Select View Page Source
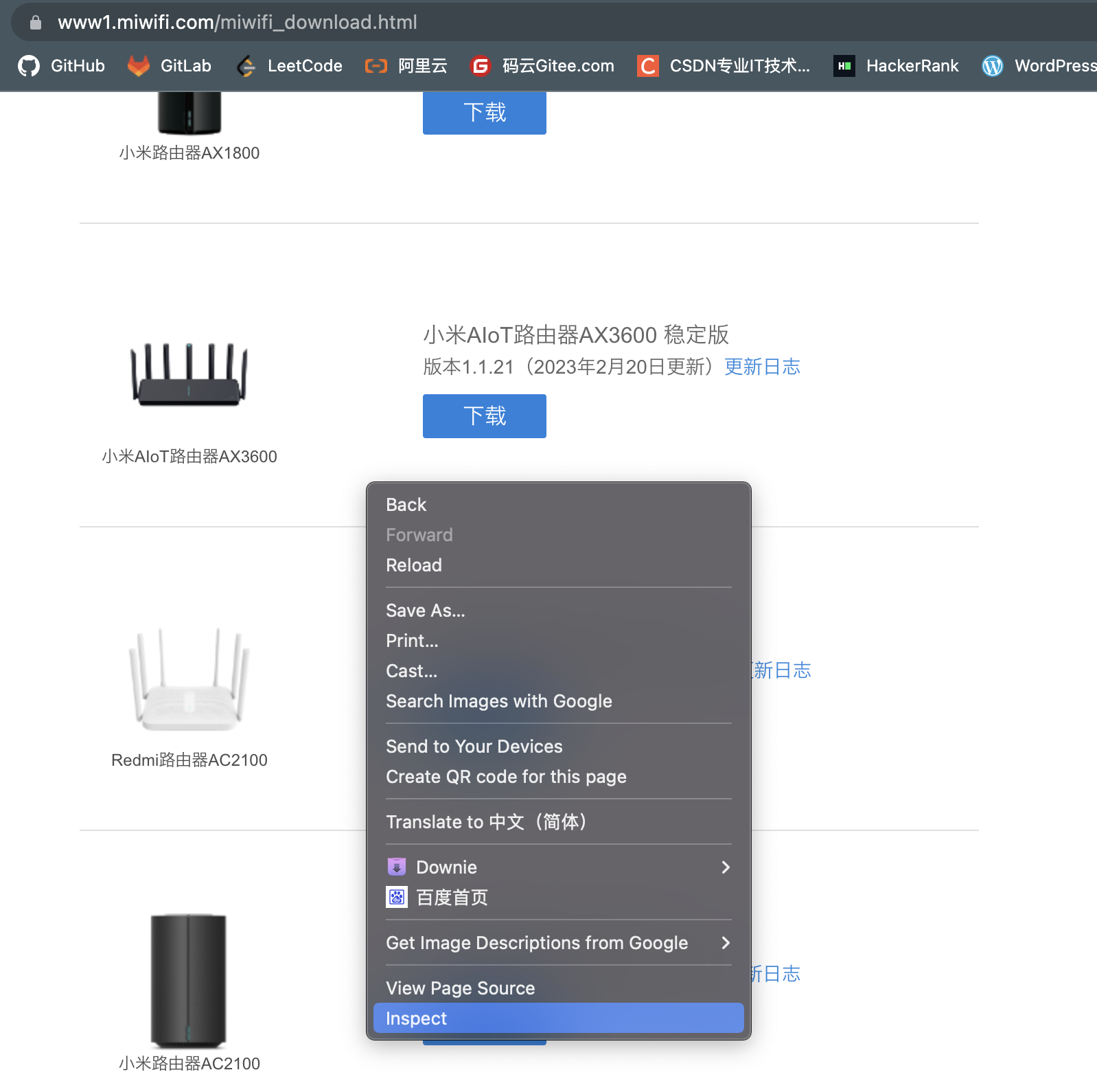 [x=559, y=988]
